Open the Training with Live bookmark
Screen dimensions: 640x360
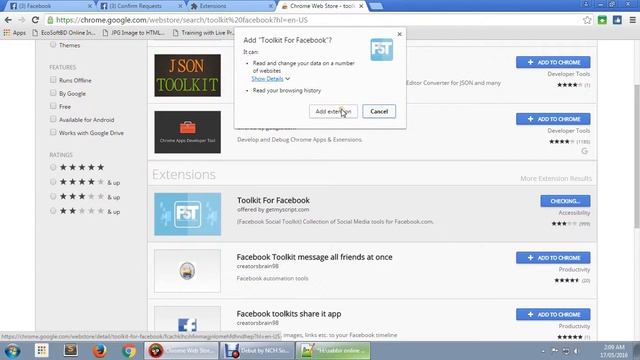point(203,33)
